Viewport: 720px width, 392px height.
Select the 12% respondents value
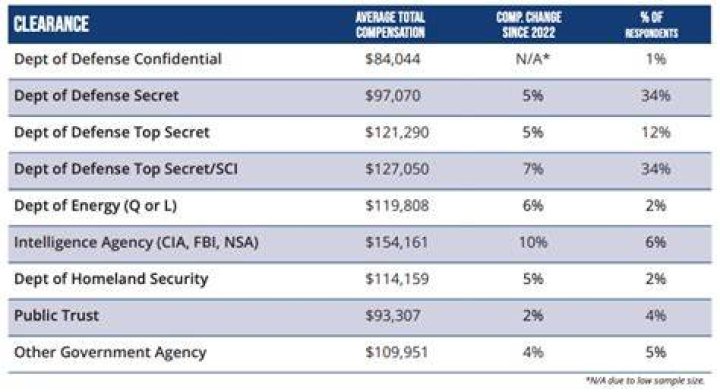[656, 132]
